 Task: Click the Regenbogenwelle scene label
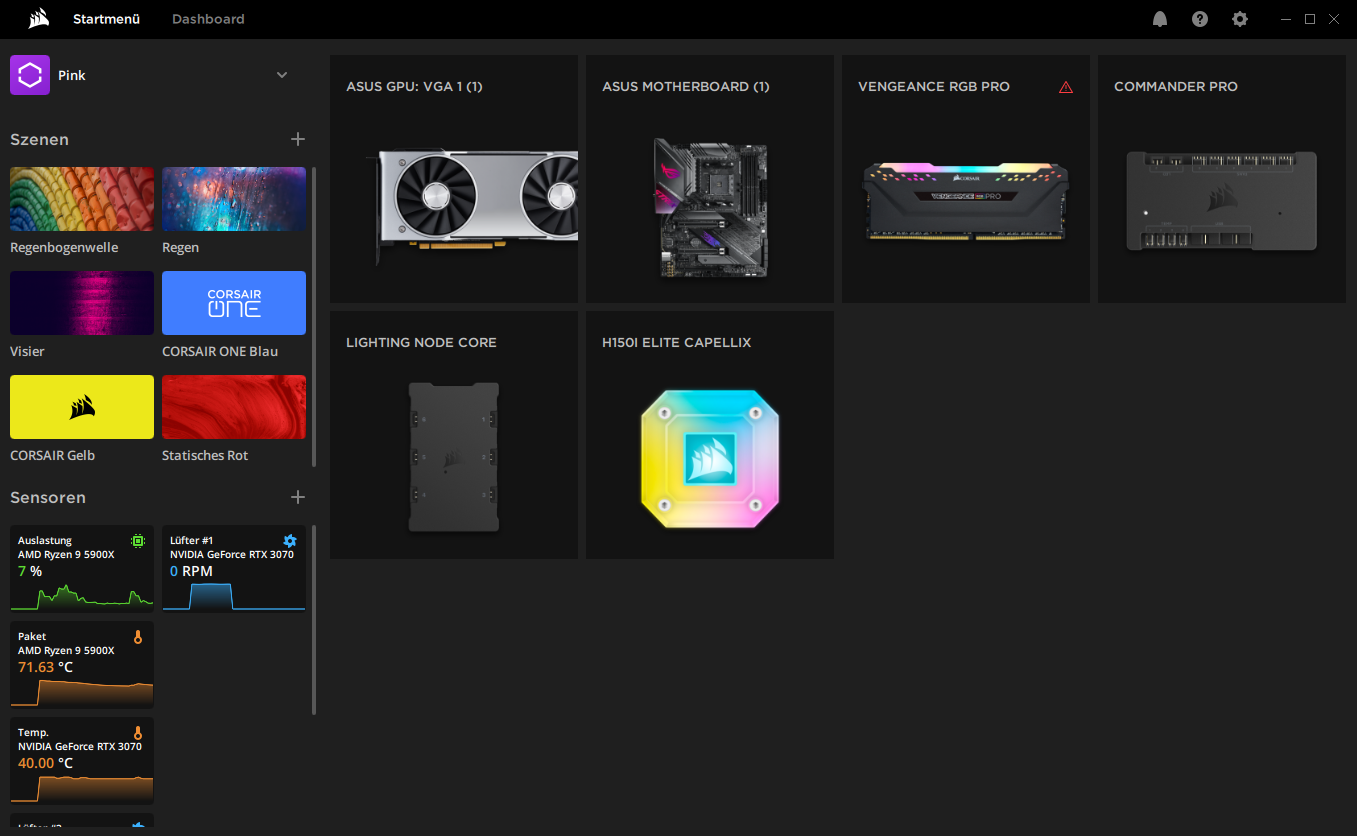pyautogui.click(x=64, y=248)
